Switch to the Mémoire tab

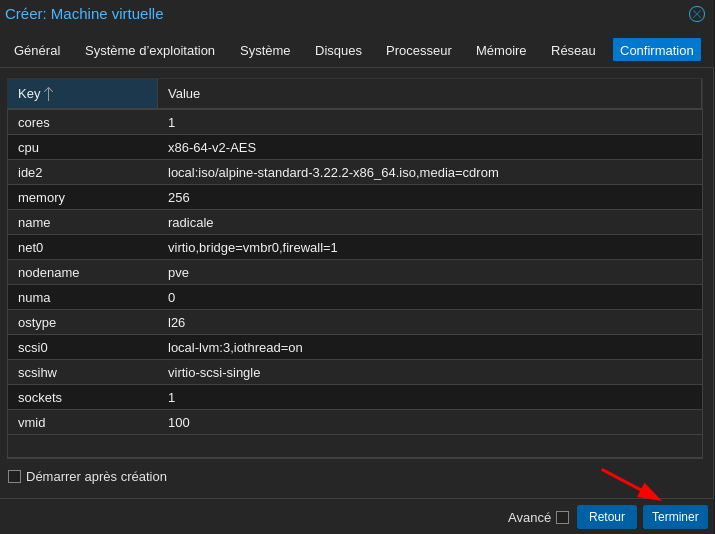pyautogui.click(x=501, y=50)
